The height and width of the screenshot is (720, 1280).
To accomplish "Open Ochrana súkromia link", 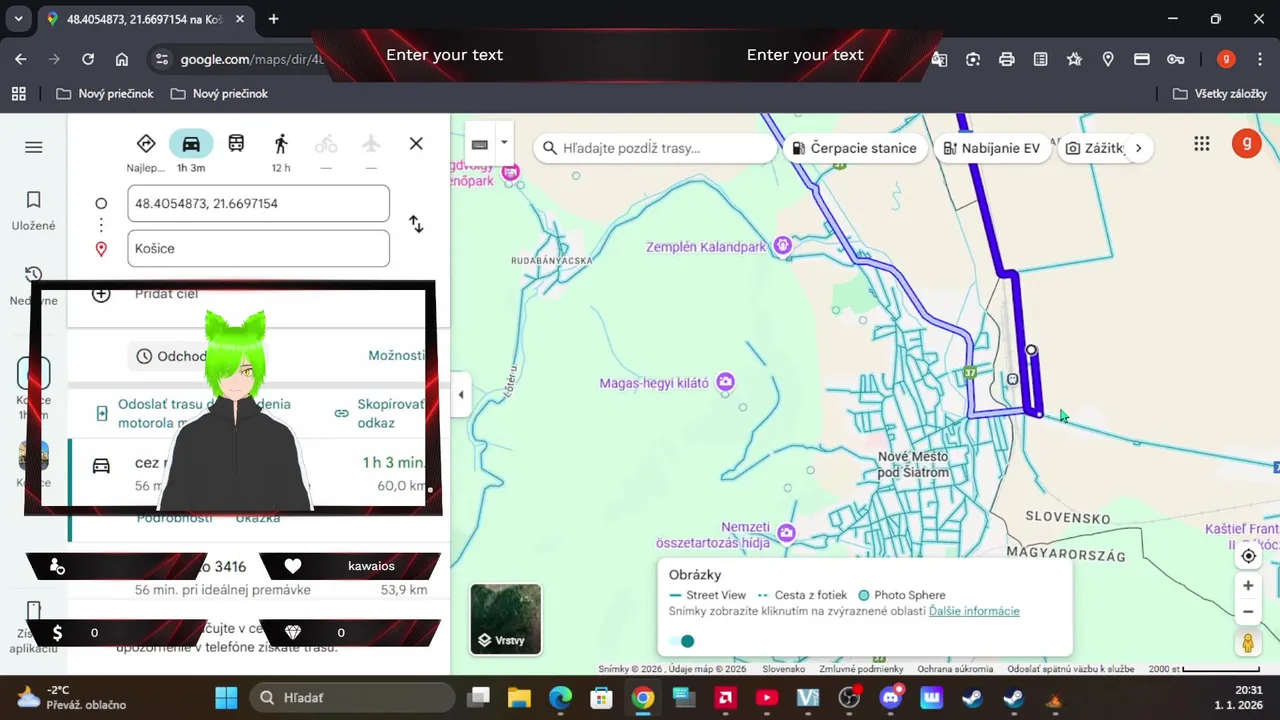I will point(955,669).
